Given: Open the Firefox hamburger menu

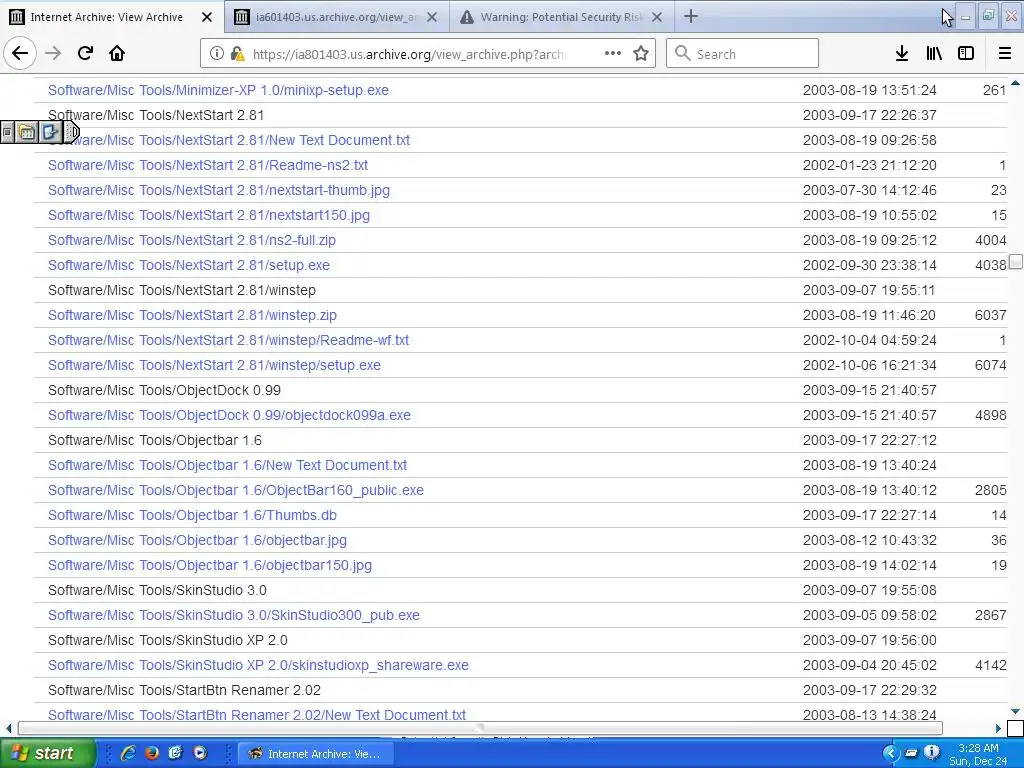Looking at the screenshot, I should 1005,54.
